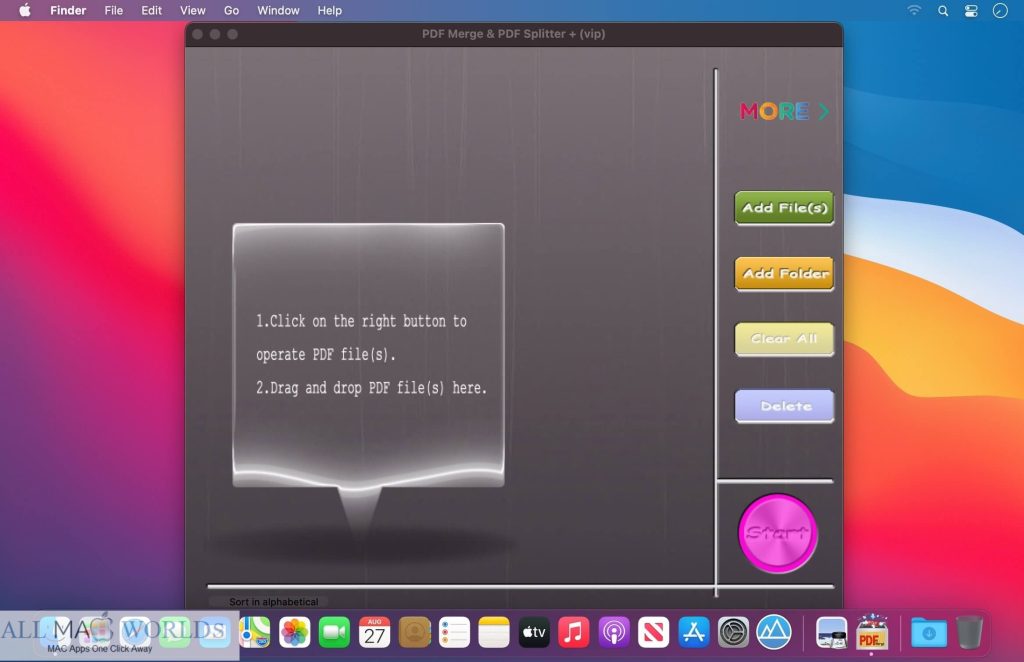The height and width of the screenshot is (662, 1024).
Task: Click the orange Add Folder button
Action: tap(784, 274)
